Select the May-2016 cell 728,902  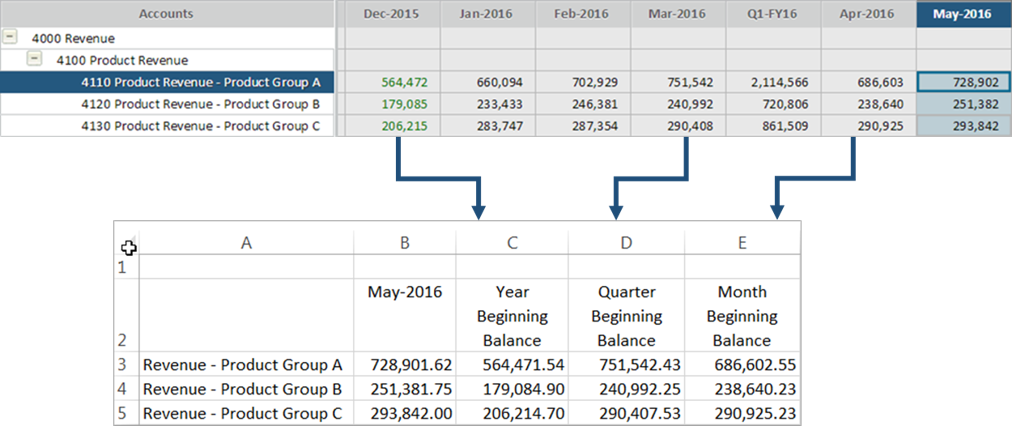(964, 82)
